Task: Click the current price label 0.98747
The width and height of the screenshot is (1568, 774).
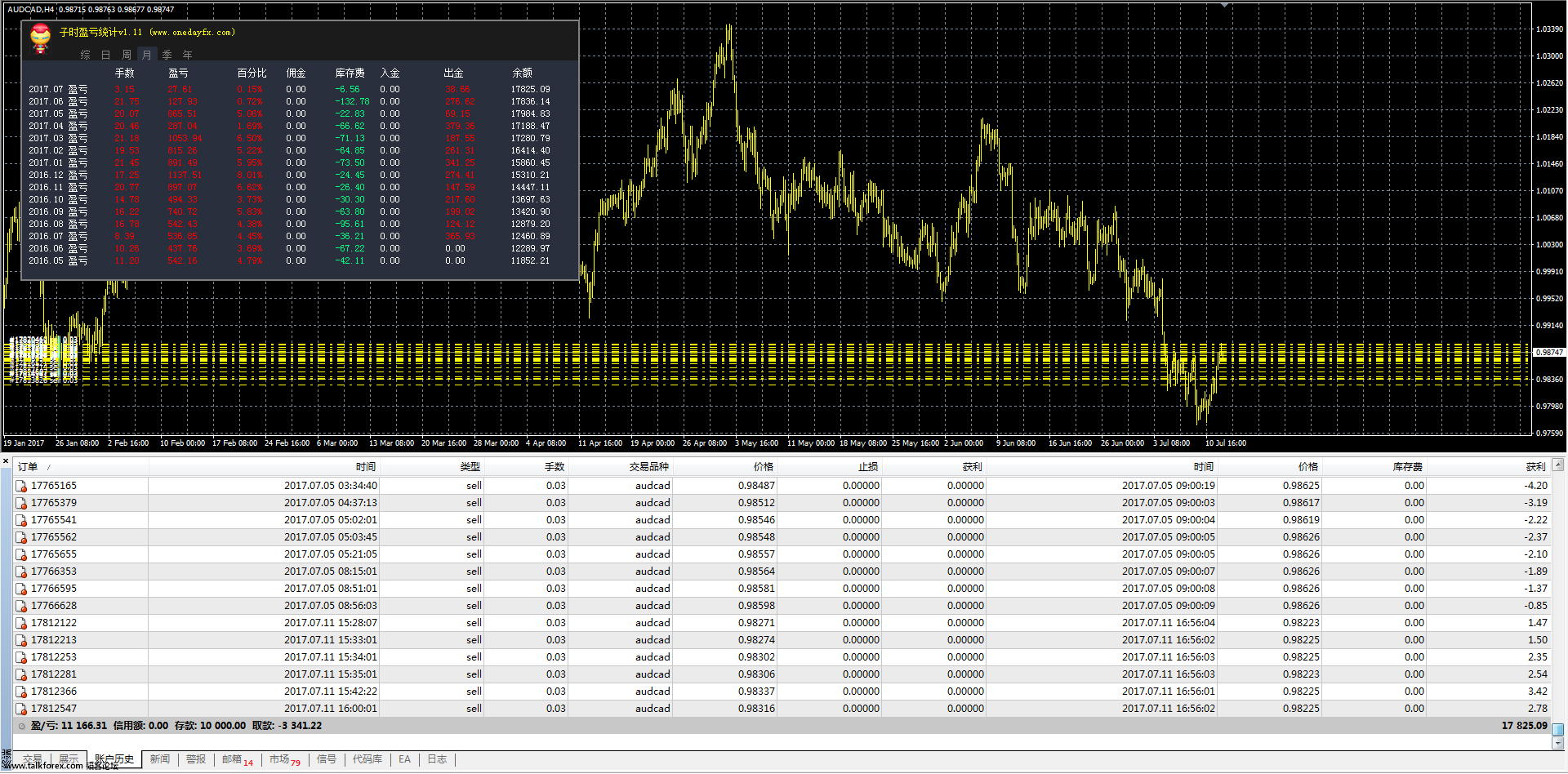Action: click(x=1549, y=353)
